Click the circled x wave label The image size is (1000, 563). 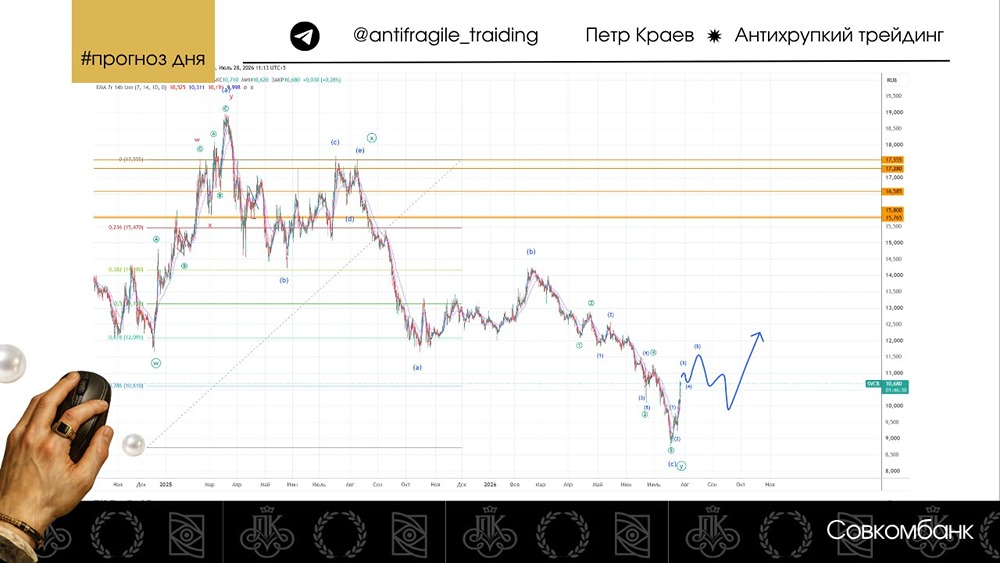click(x=372, y=138)
